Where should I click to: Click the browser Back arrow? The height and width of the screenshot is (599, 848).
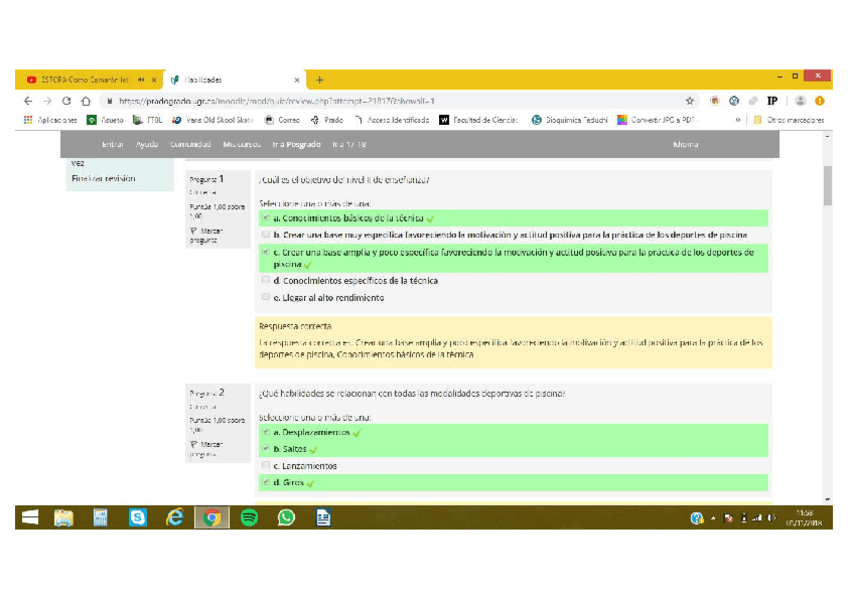pos(28,101)
